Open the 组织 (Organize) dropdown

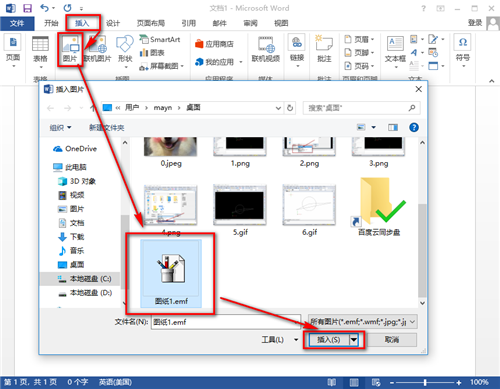coord(60,128)
